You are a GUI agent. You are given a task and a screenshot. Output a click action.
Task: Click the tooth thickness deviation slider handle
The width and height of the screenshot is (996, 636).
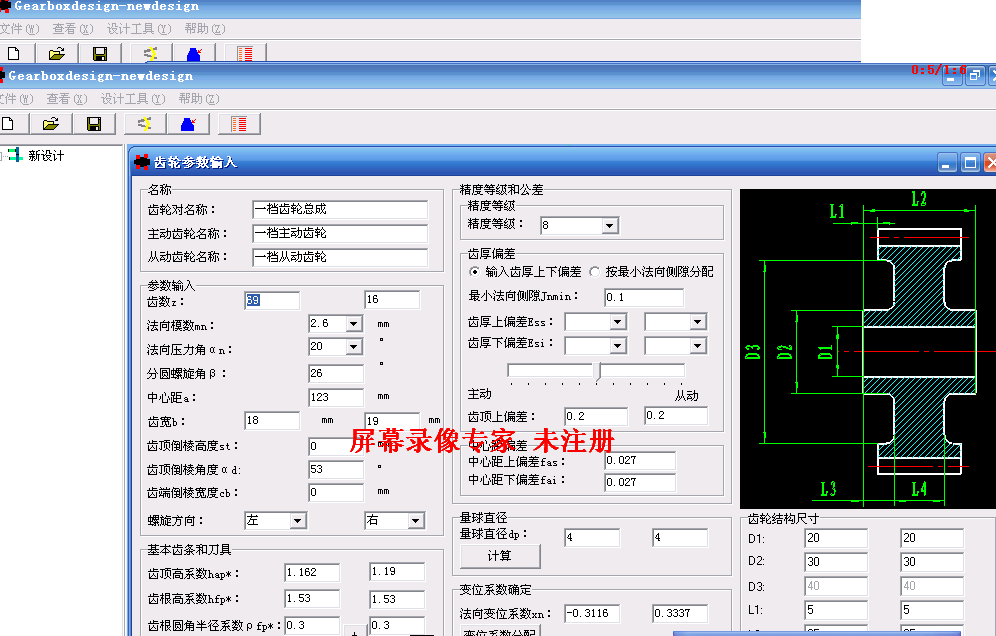tap(597, 372)
